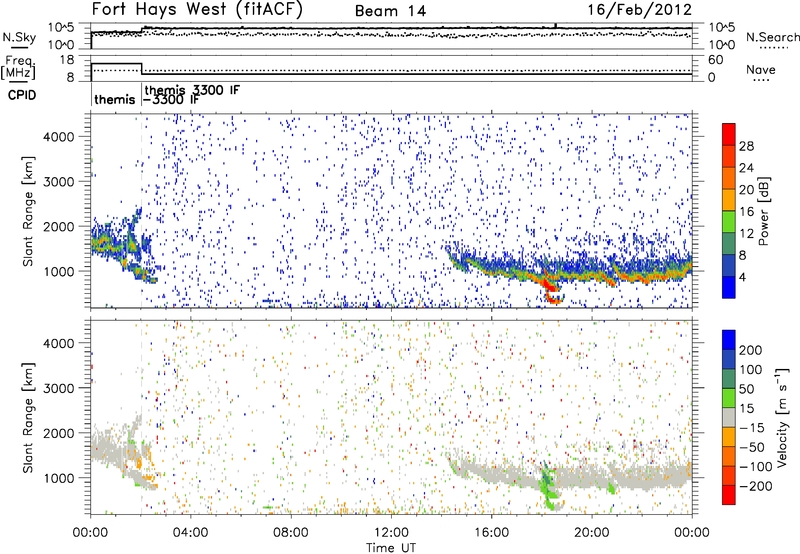Click the '-100' tick on Velocity colorbar
800x554 pixels.
pyautogui.click(x=756, y=466)
